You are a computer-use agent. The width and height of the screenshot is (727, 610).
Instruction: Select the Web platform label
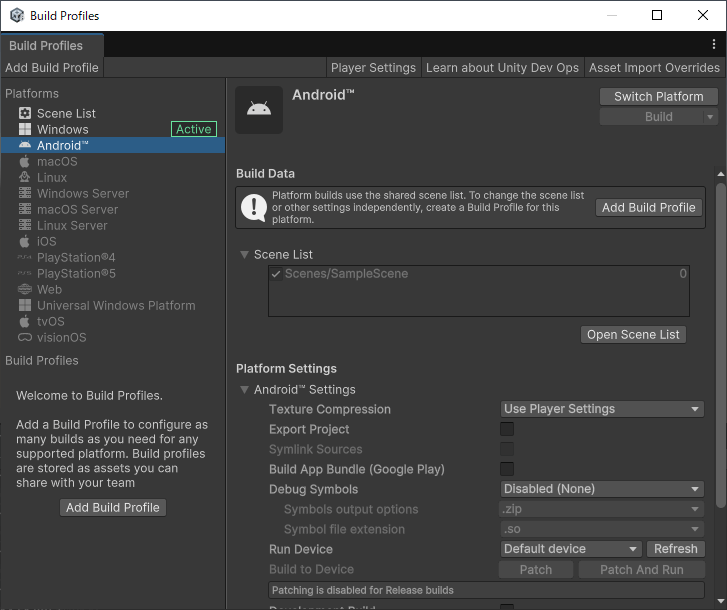click(49, 289)
